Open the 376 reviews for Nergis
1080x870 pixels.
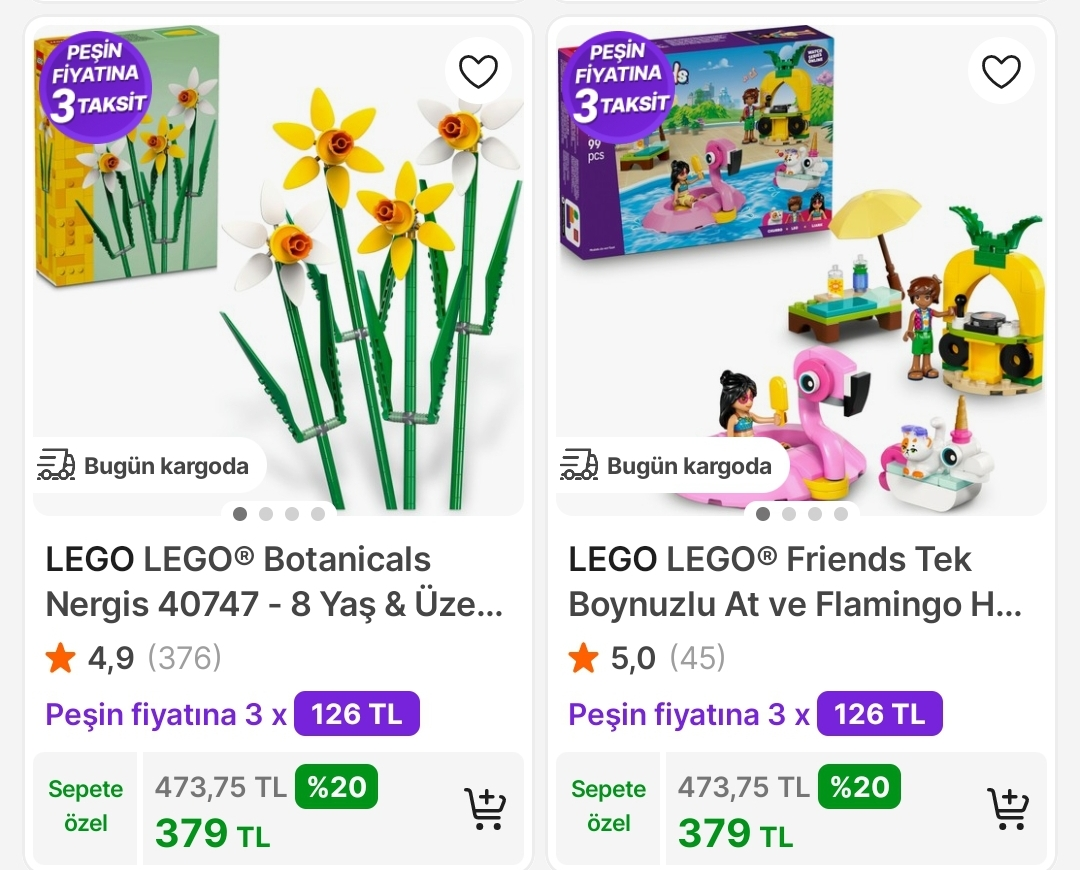184,658
